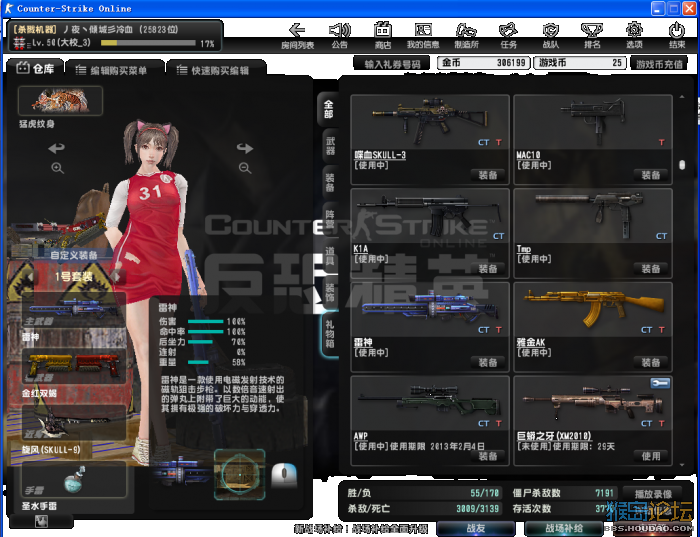Open the 战场补给 button at bottom
The height and width of the screenshot is (537, 700).
pyautogui.click(x=563, y=529)
